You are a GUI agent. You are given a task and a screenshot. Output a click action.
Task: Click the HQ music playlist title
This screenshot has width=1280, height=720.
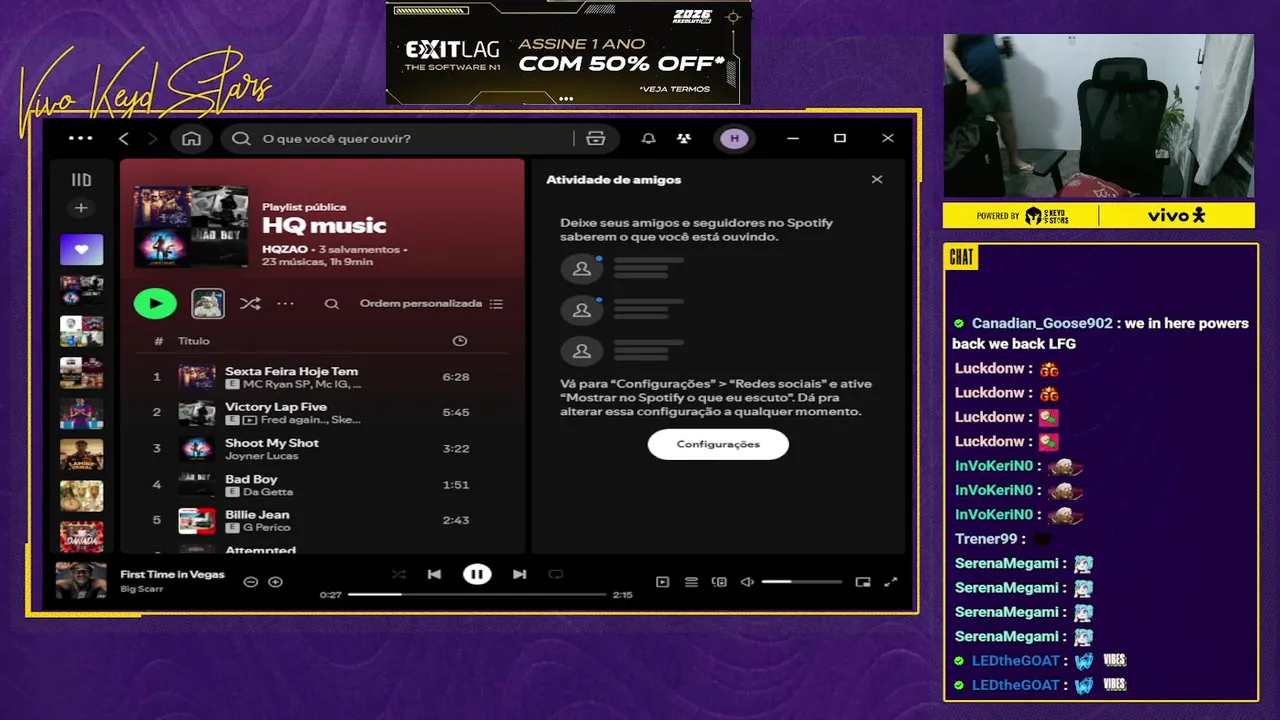[324, 226]
